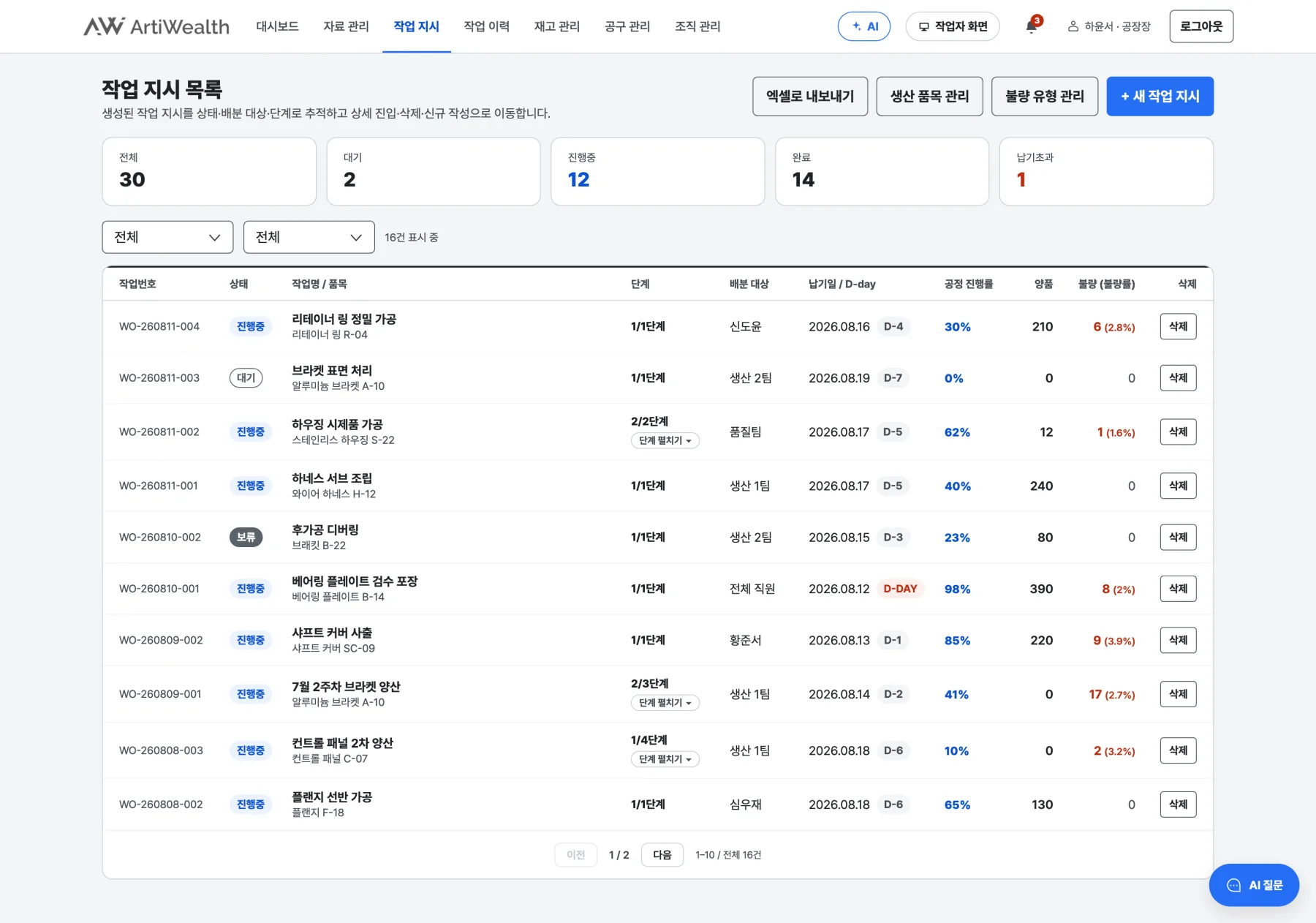Delete work order WO-260810-001
Viewport: 1316px width, 923px height.
1178,588
